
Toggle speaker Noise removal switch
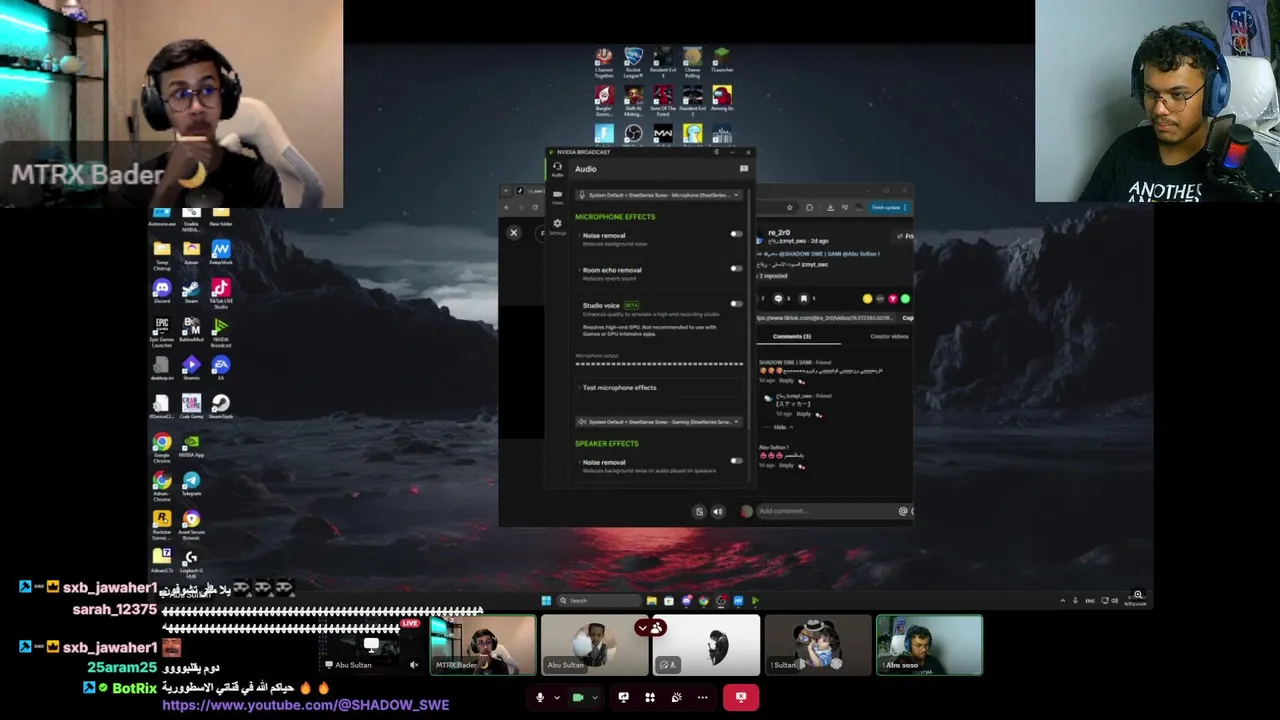(736, 461)
